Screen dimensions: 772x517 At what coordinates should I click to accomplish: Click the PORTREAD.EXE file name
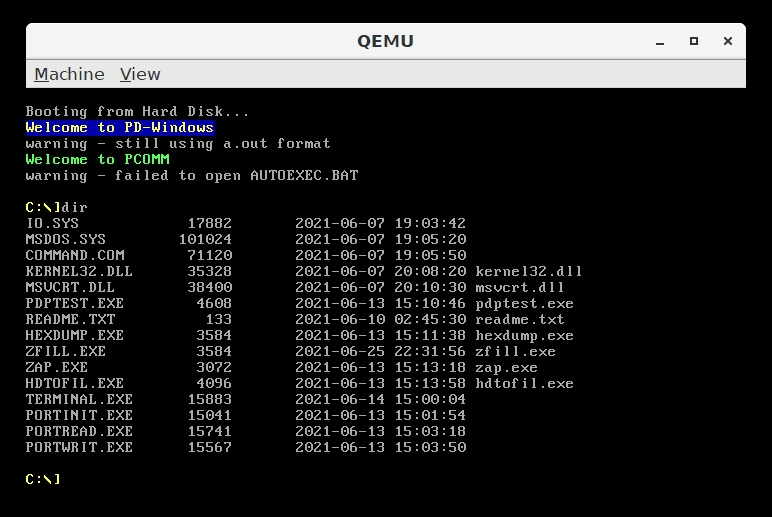tap(79, 432)
